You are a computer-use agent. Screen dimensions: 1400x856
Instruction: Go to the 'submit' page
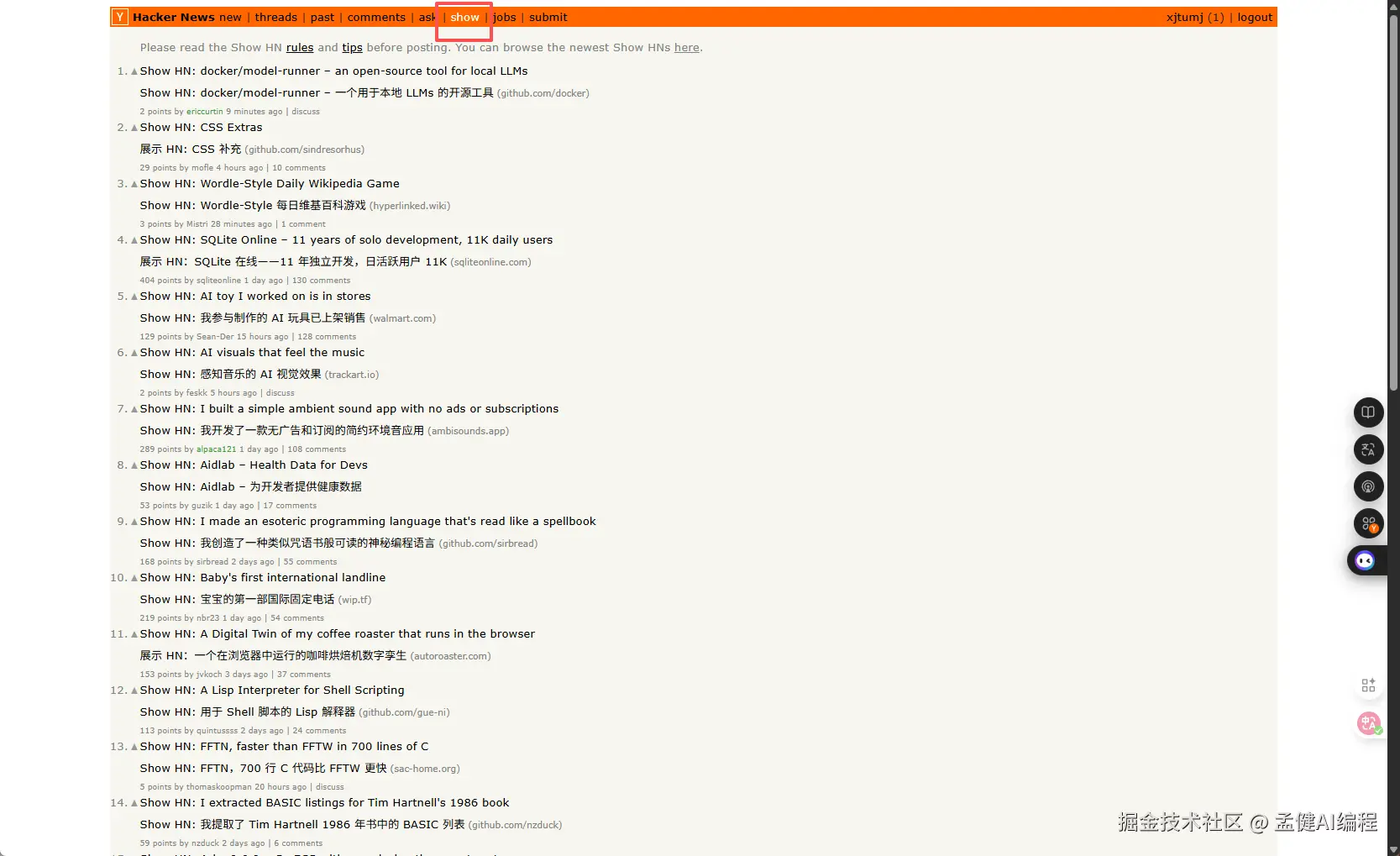tap(548, 17)
